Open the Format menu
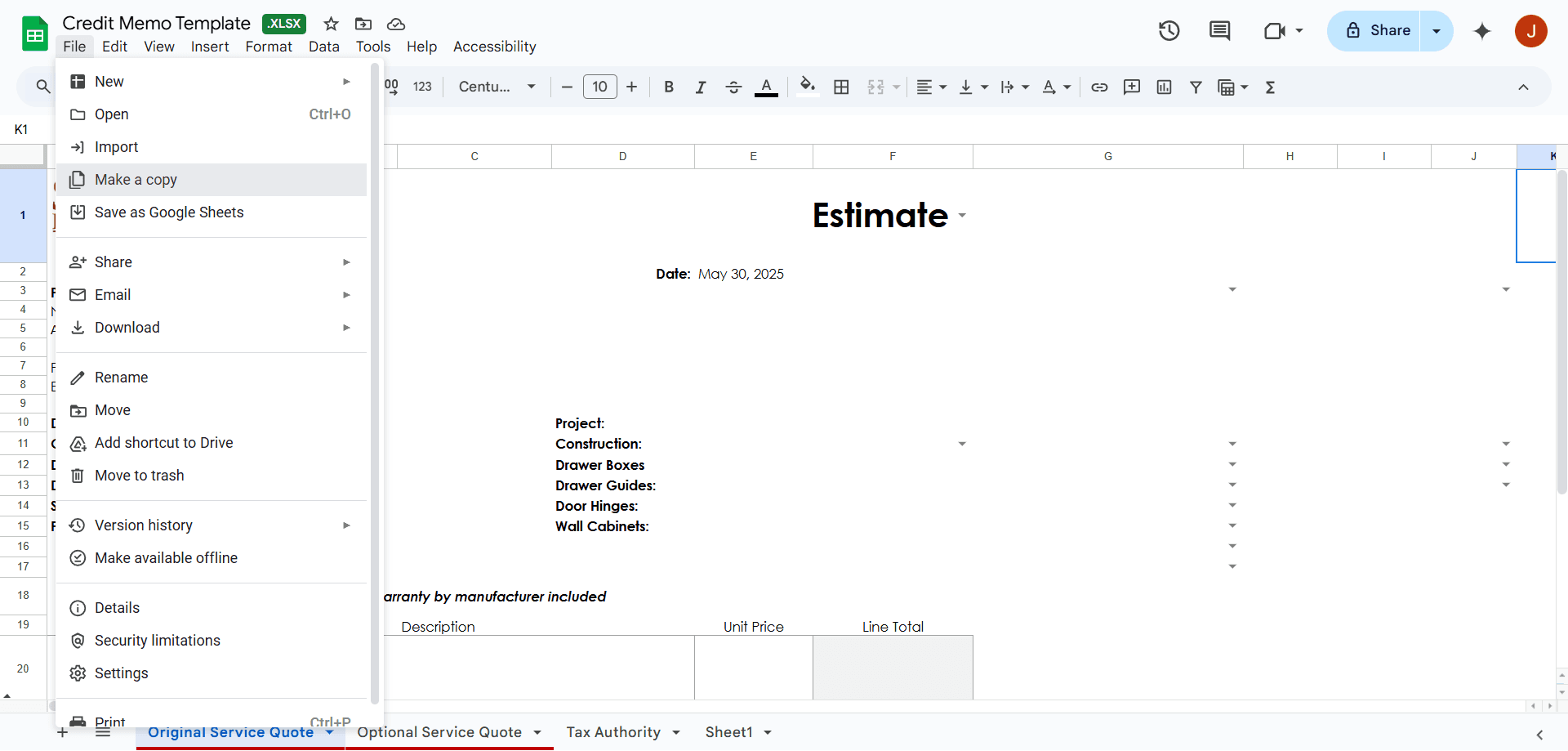Viewport: 1568px width, 751px height. point(269,47)
